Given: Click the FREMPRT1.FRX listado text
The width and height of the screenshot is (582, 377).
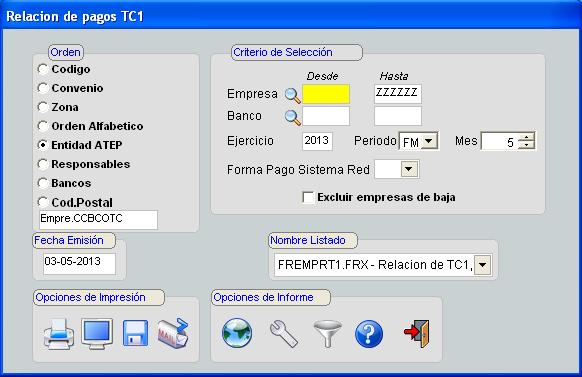Looking at the screenshot, I should pos(375,265).
